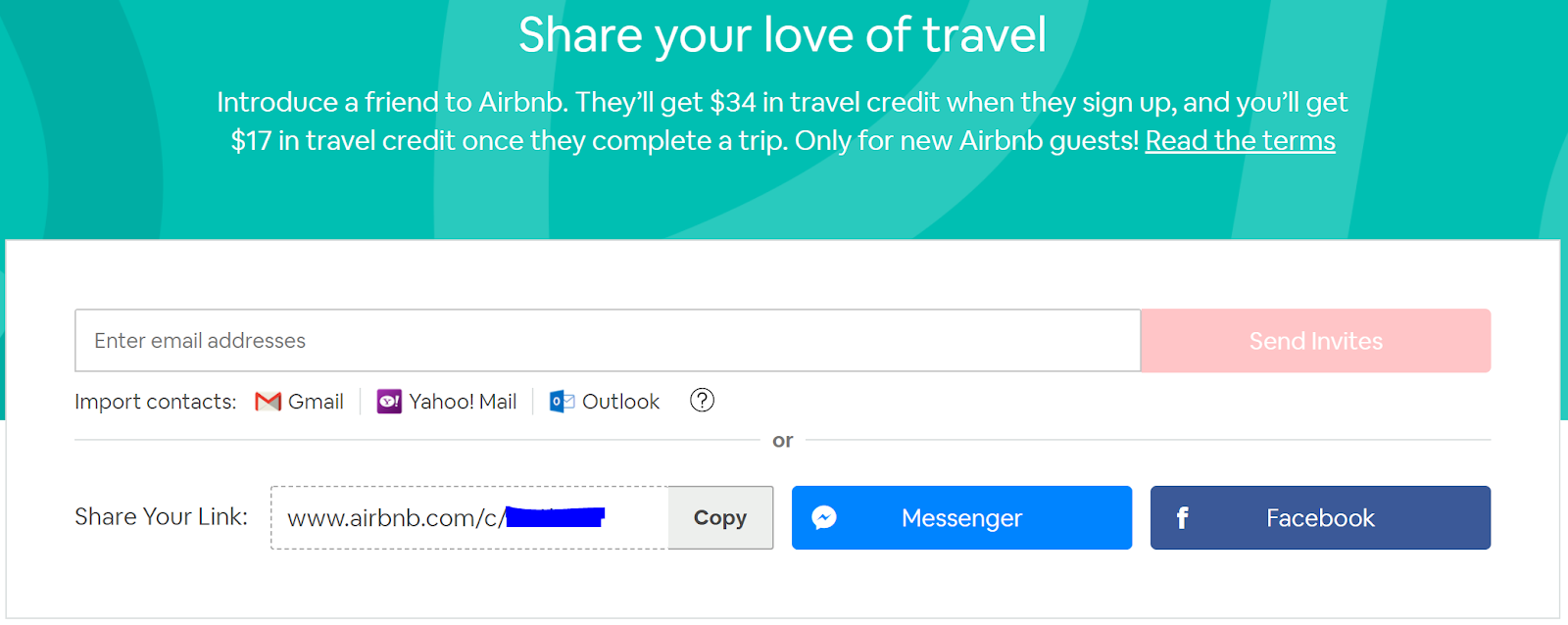Click the Messenger chat bubble icon
This screenshot has height=625, width=1568.
(824, 517)
